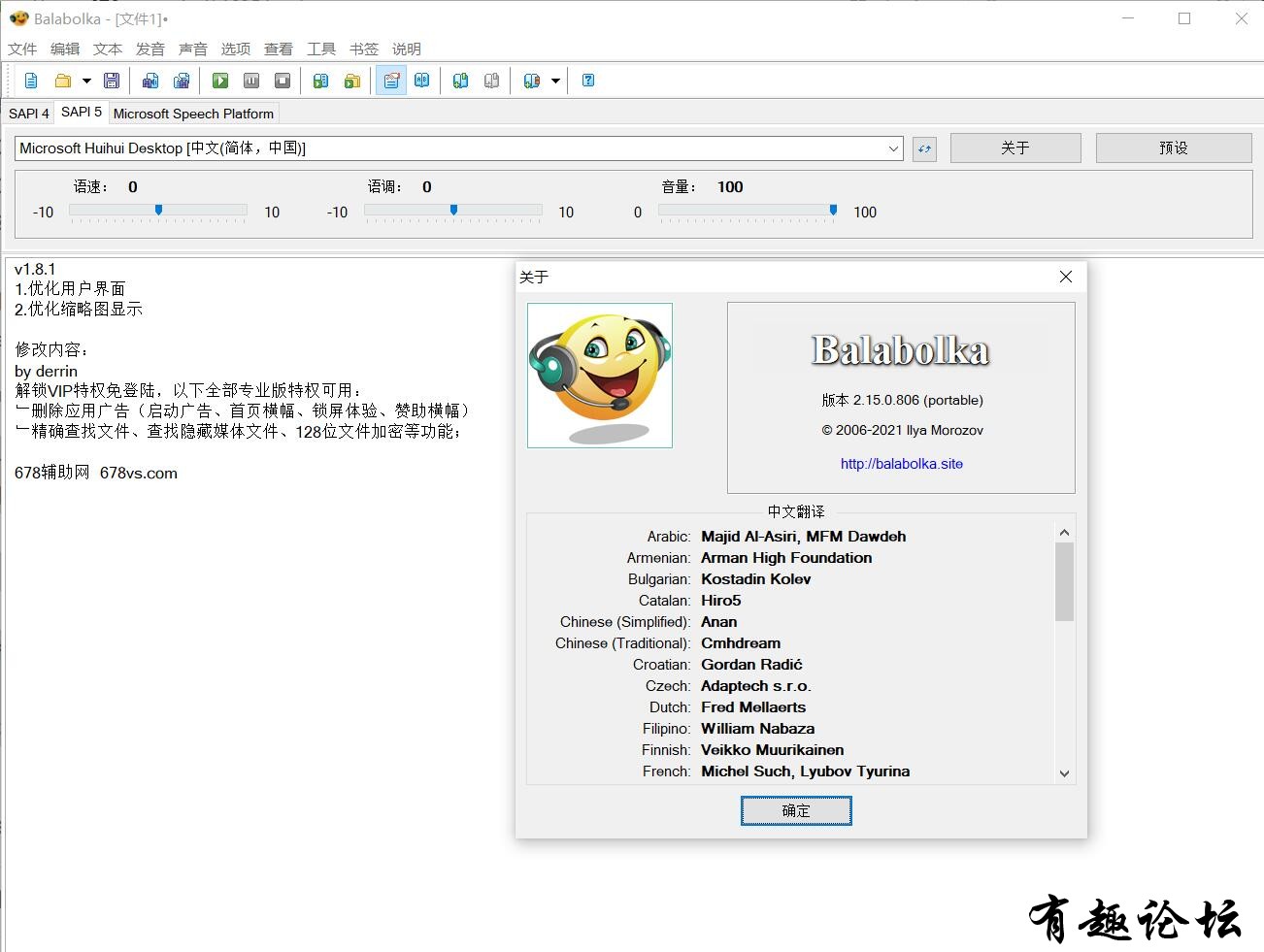Viewport: 1264px width, 952px height.
Task: Click the 预设 presets button
Action: coord(1174,148)
